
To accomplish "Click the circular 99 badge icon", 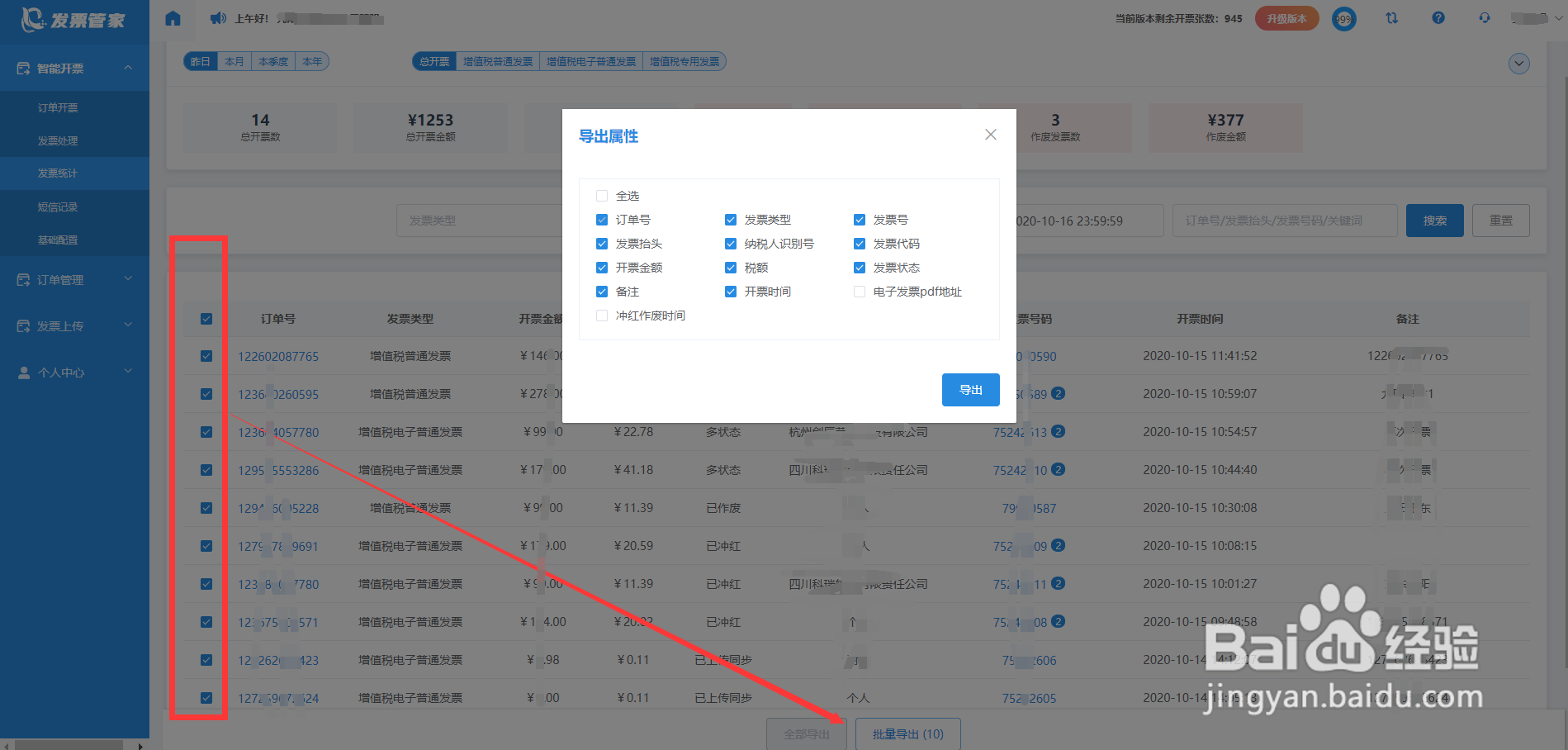I will coord(1344,18).
